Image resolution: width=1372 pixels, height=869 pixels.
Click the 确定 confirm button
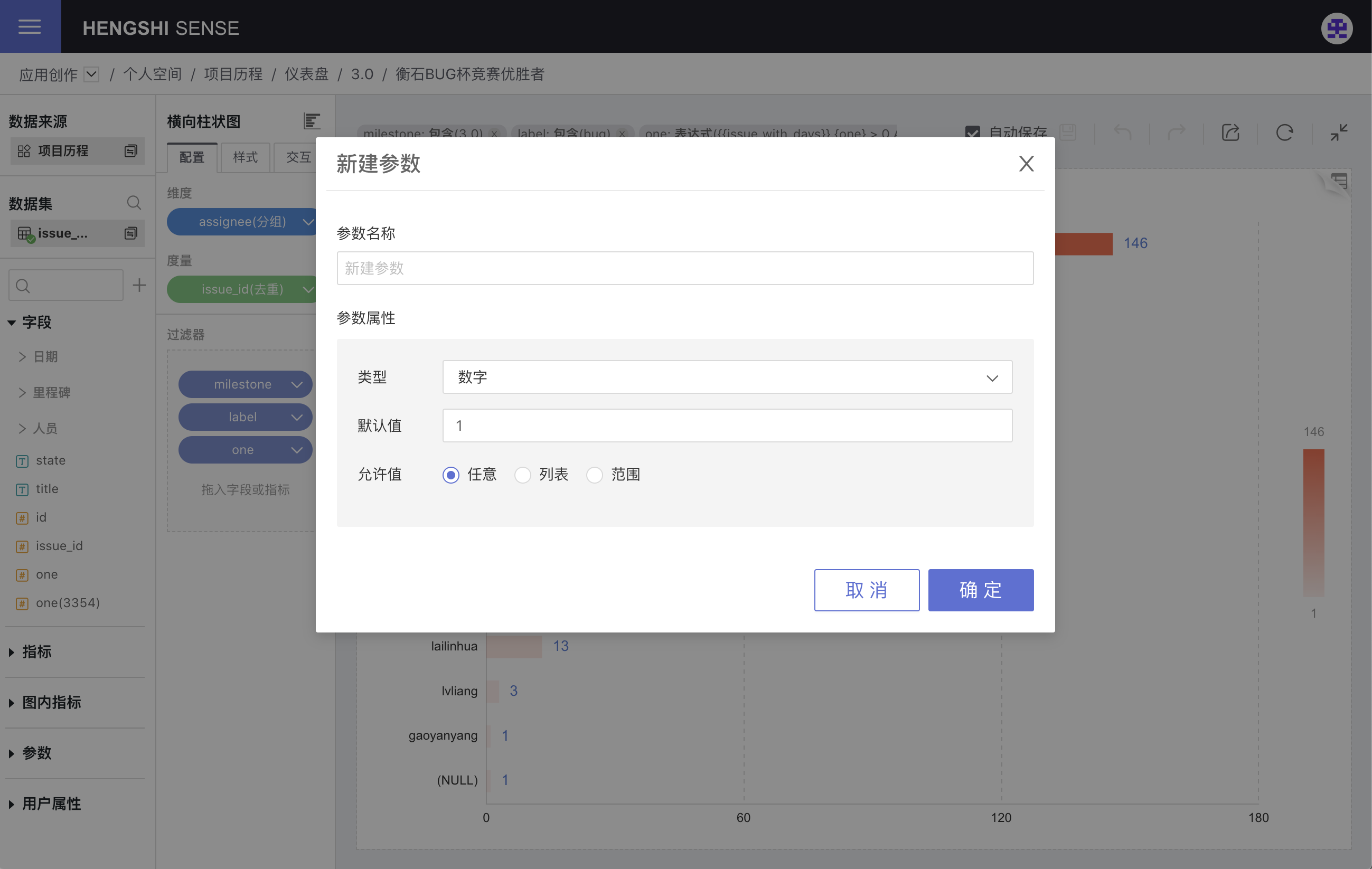(x=980, y=590)
